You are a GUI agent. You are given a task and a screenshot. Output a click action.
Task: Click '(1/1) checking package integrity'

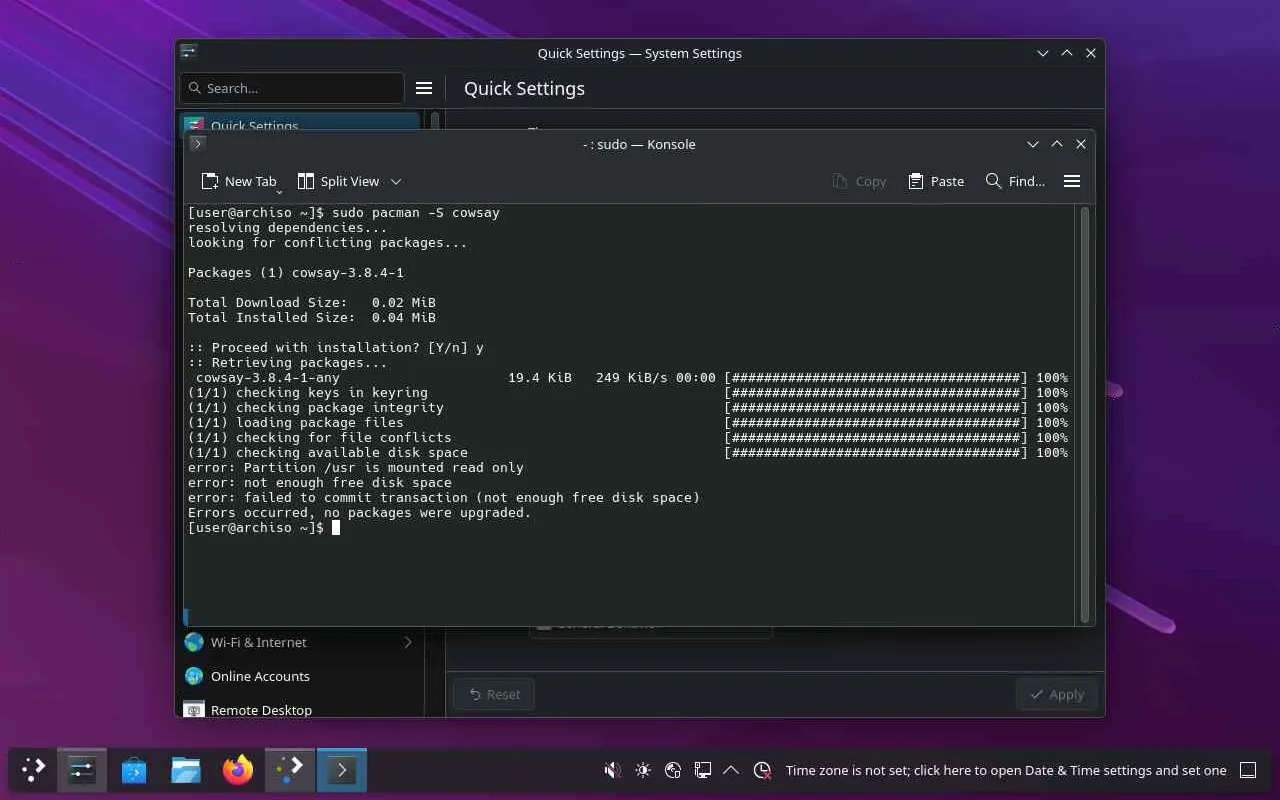pyautogui.click(x=316, y=407)
